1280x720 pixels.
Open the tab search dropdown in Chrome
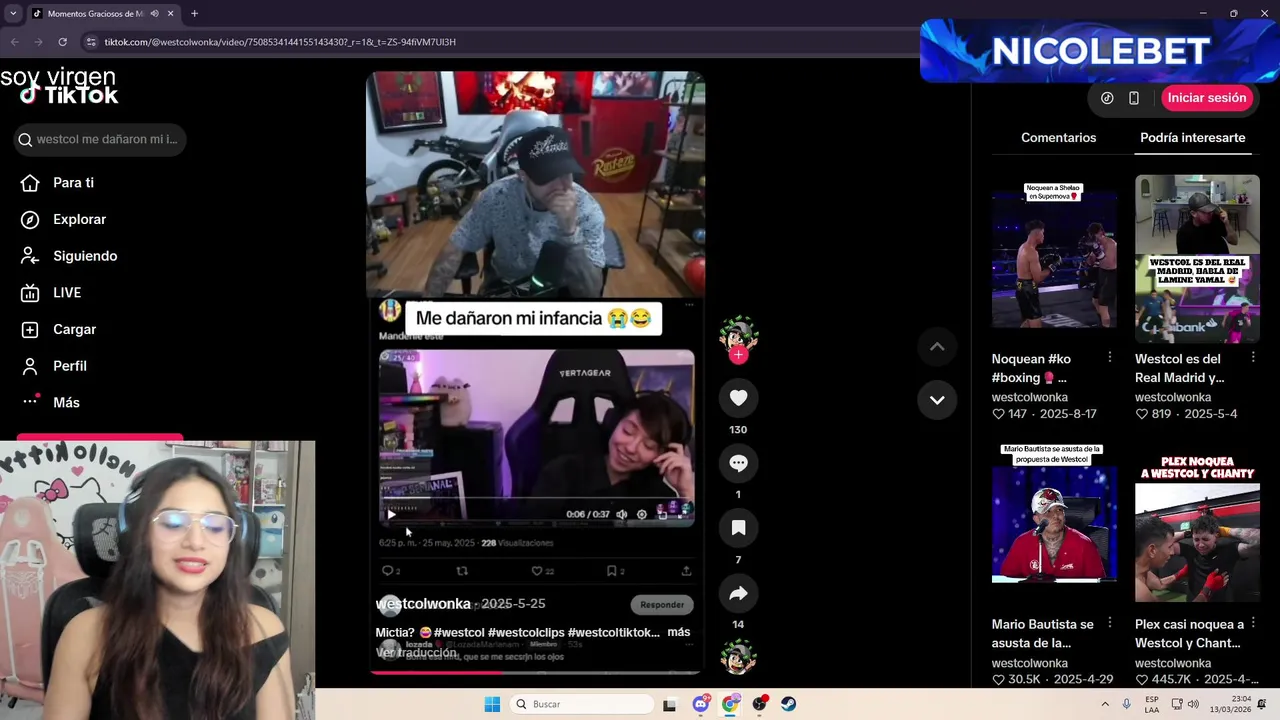[x=13, y=14]
